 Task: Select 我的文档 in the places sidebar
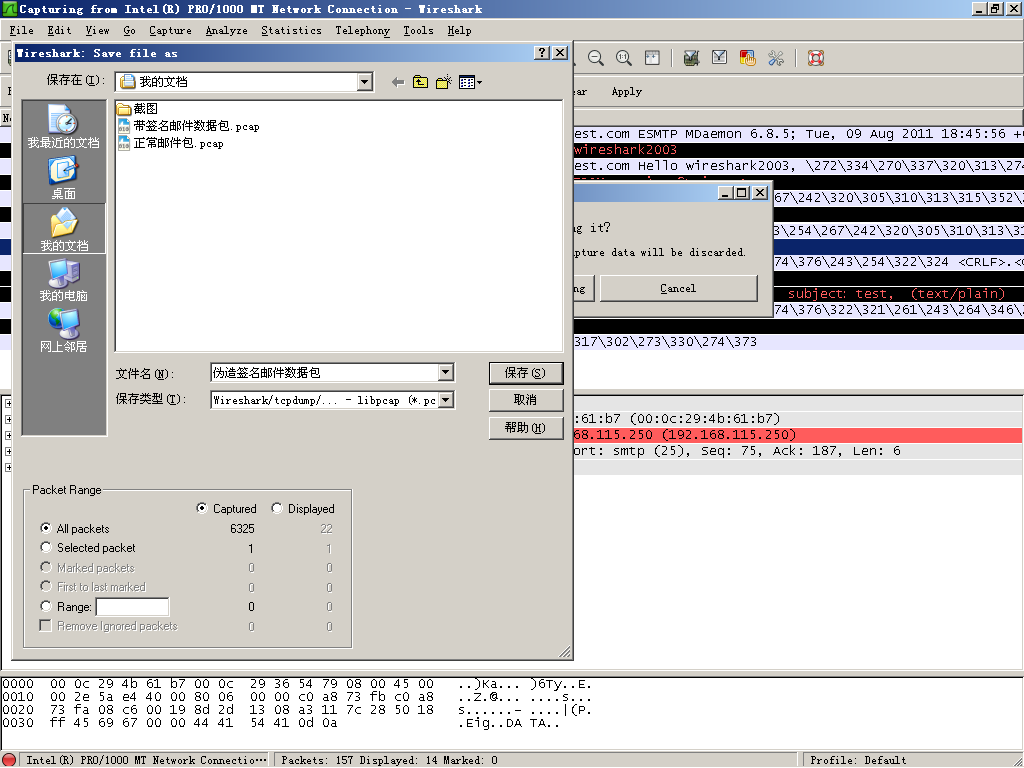(x=64, y=229)
